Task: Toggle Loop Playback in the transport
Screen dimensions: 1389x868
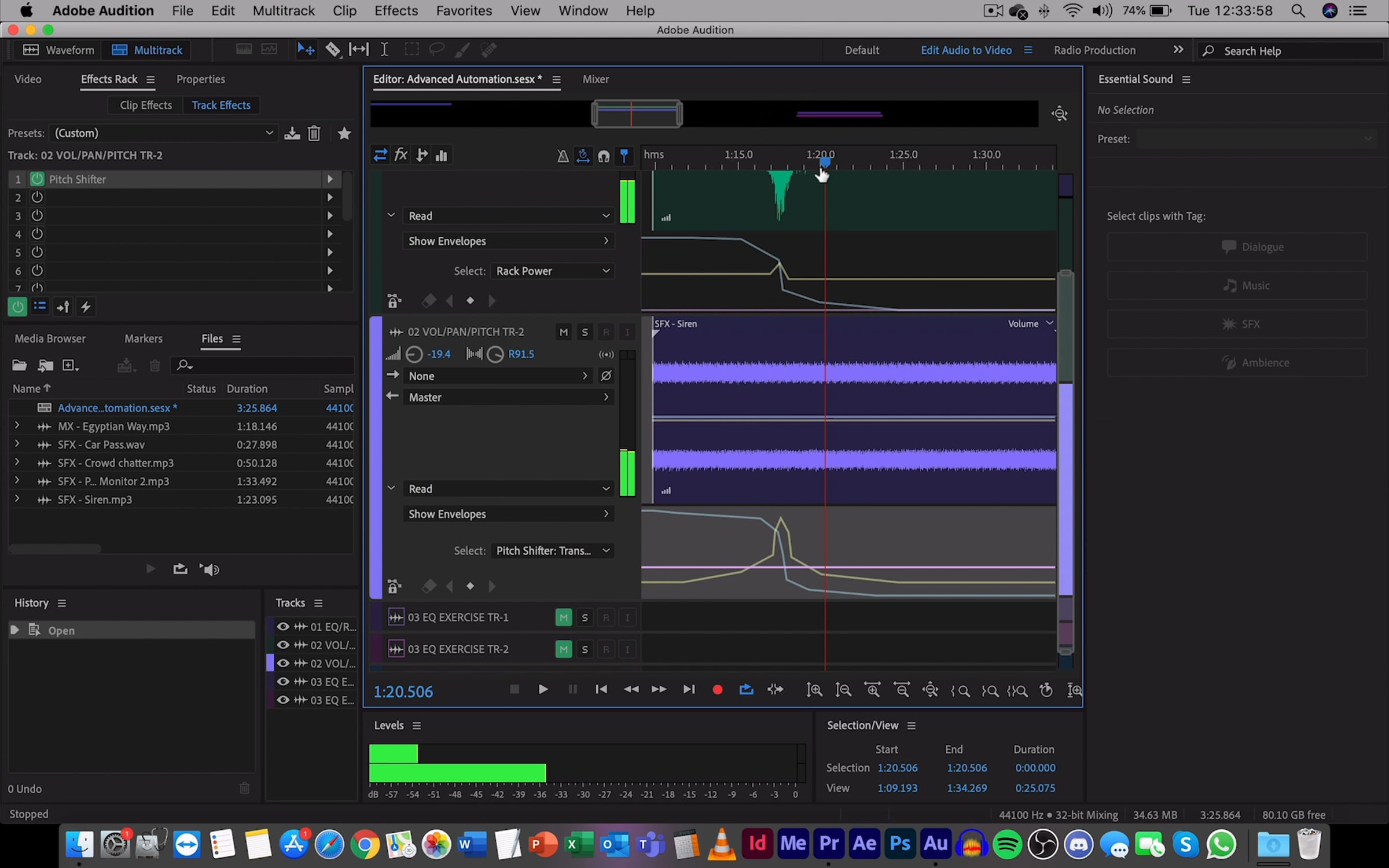Action: (x=746, y=690)
